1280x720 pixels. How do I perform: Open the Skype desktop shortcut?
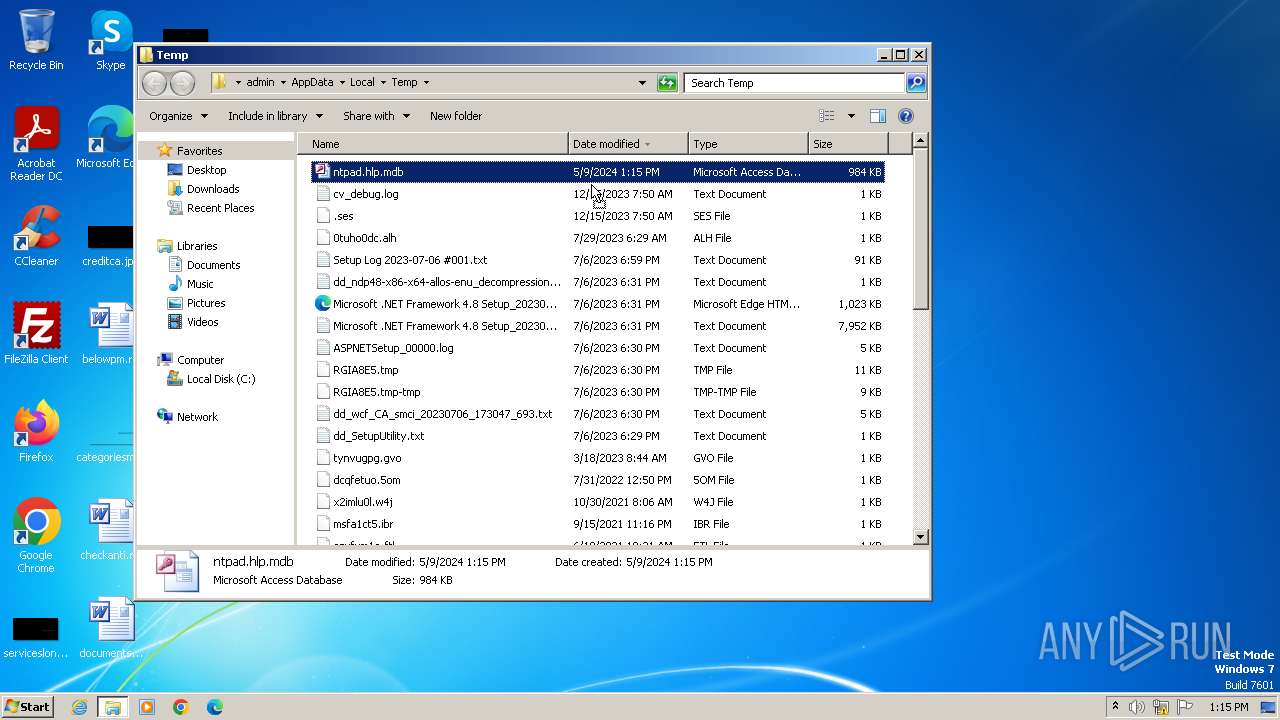[111, 40]
